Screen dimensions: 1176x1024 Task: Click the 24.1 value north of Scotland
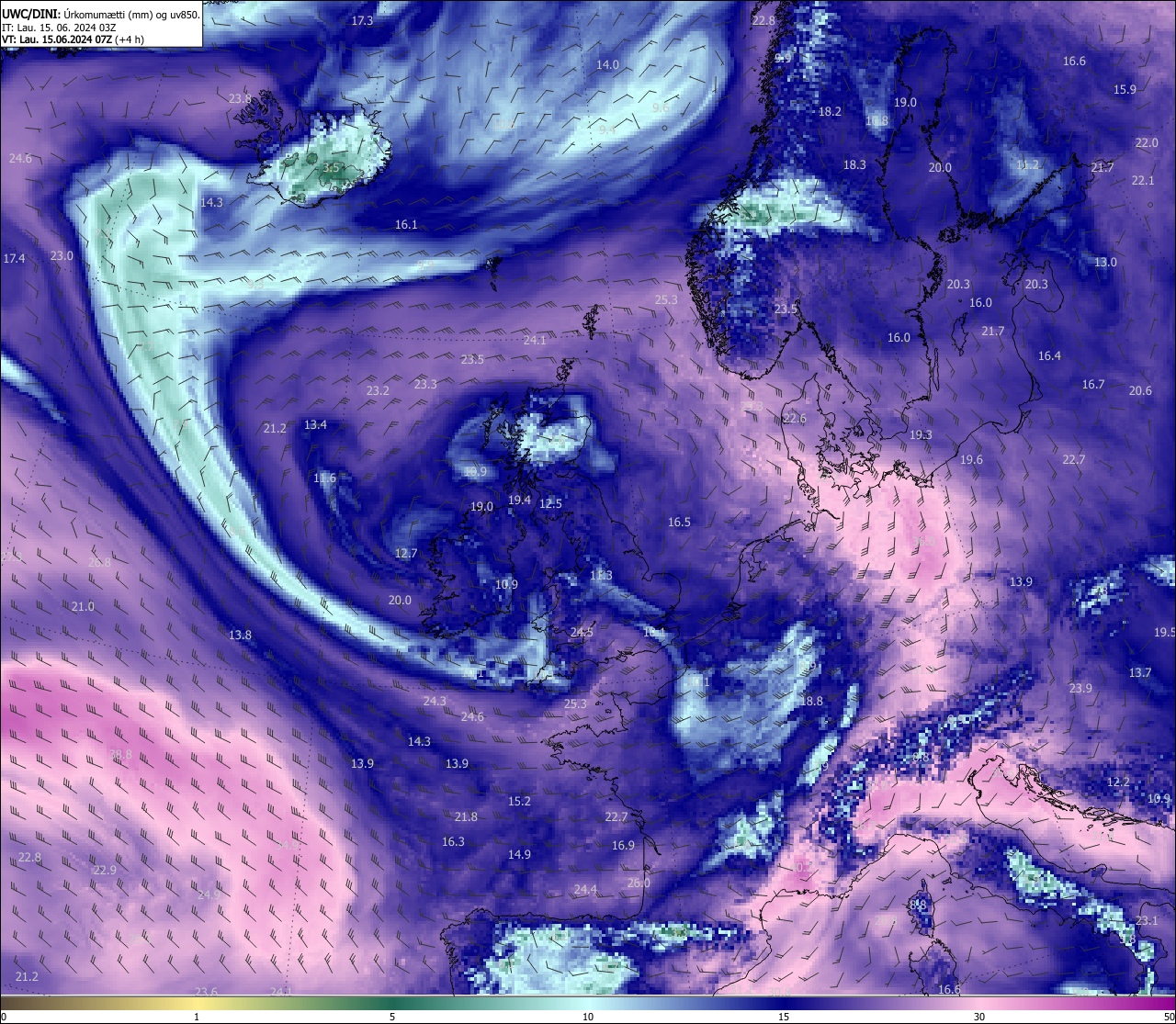click(535, 340)
